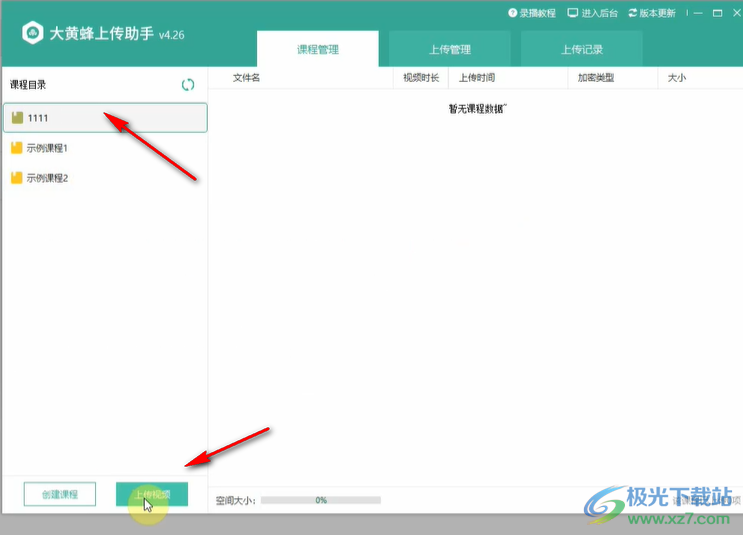Check for updates via 版本更新
The height and width of the screenshot is (535, 743).
tap(652, 13)
